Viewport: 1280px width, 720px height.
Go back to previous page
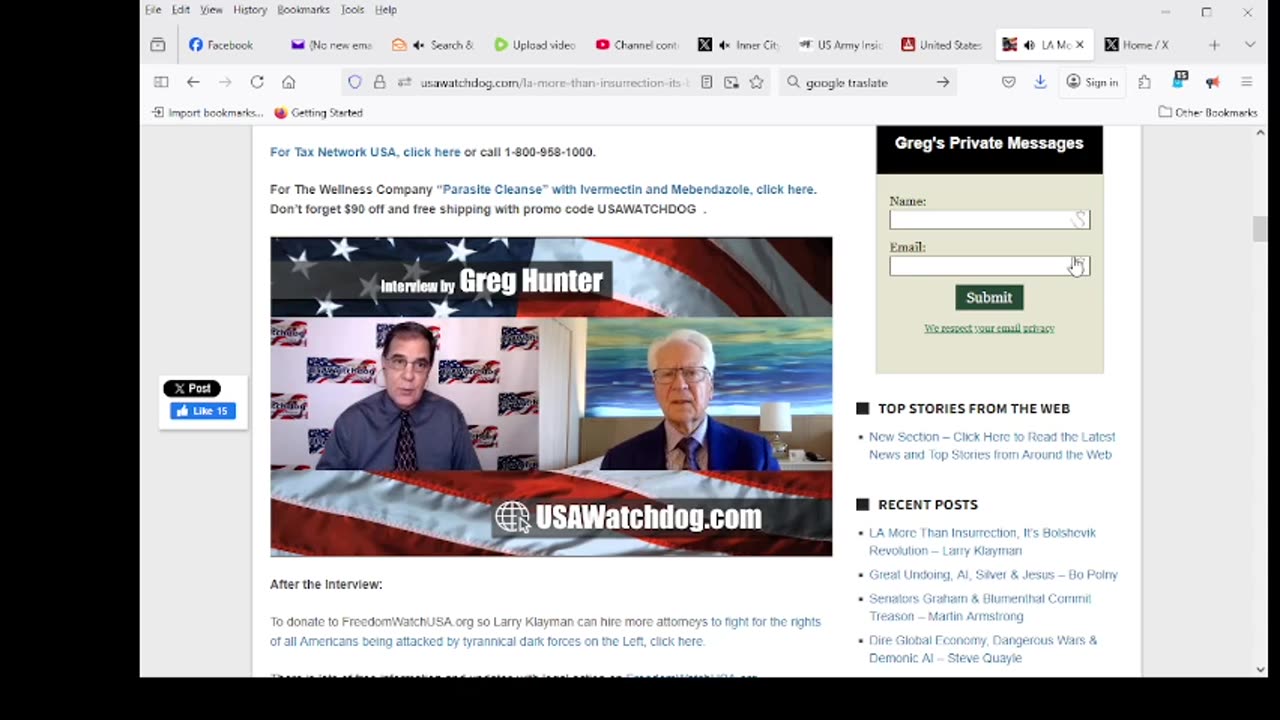(193, 82)
